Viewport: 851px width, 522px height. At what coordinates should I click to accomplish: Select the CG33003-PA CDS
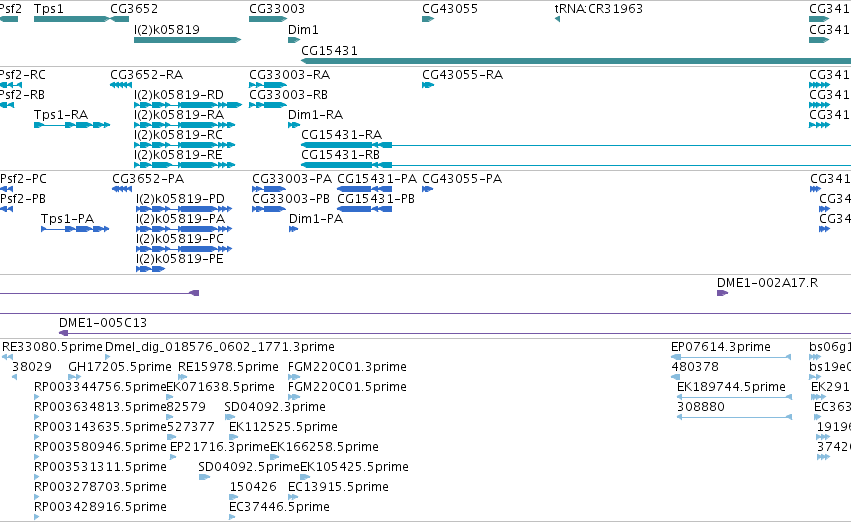click(x=269, y=189)
